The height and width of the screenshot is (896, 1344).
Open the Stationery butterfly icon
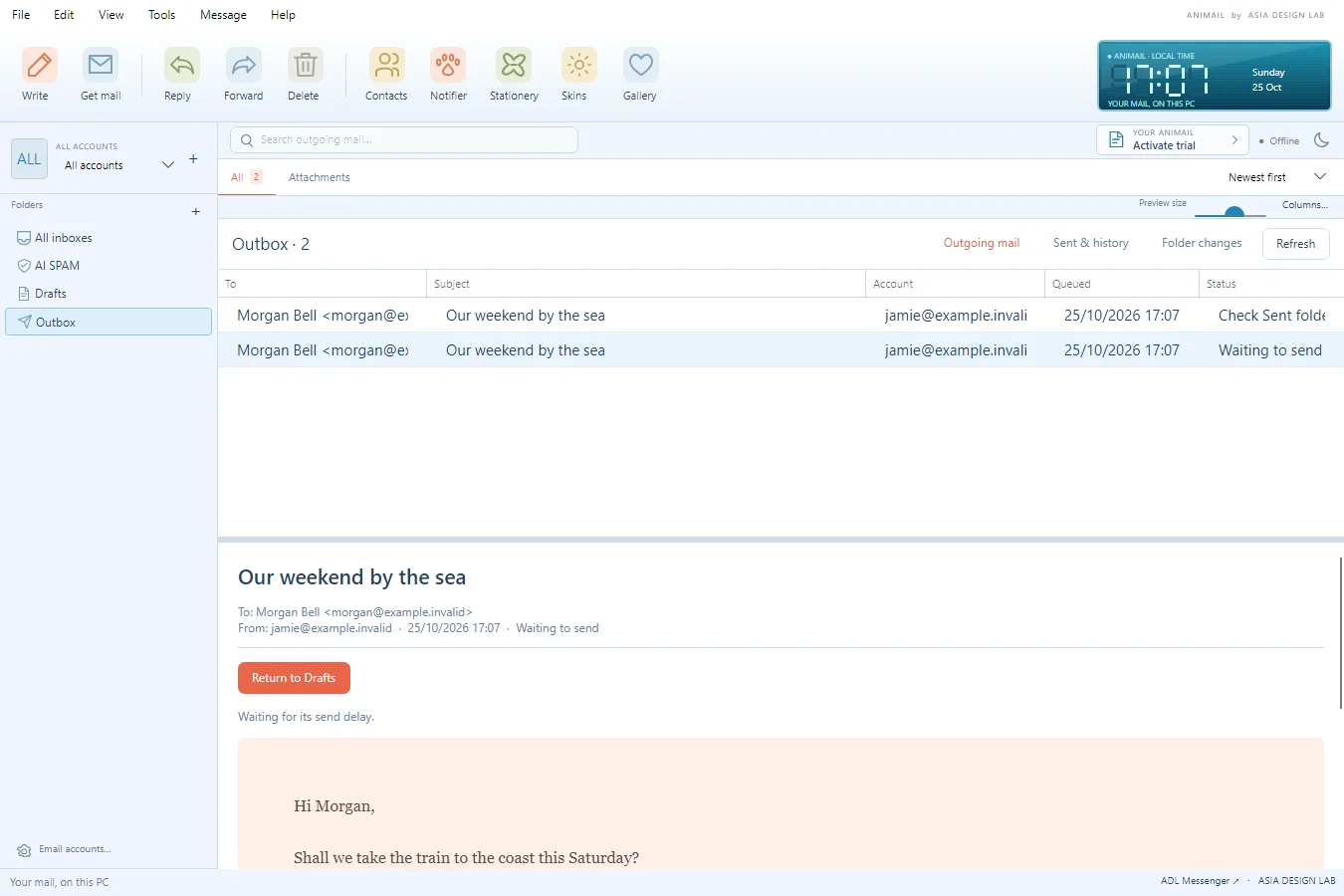pos(514,66)
